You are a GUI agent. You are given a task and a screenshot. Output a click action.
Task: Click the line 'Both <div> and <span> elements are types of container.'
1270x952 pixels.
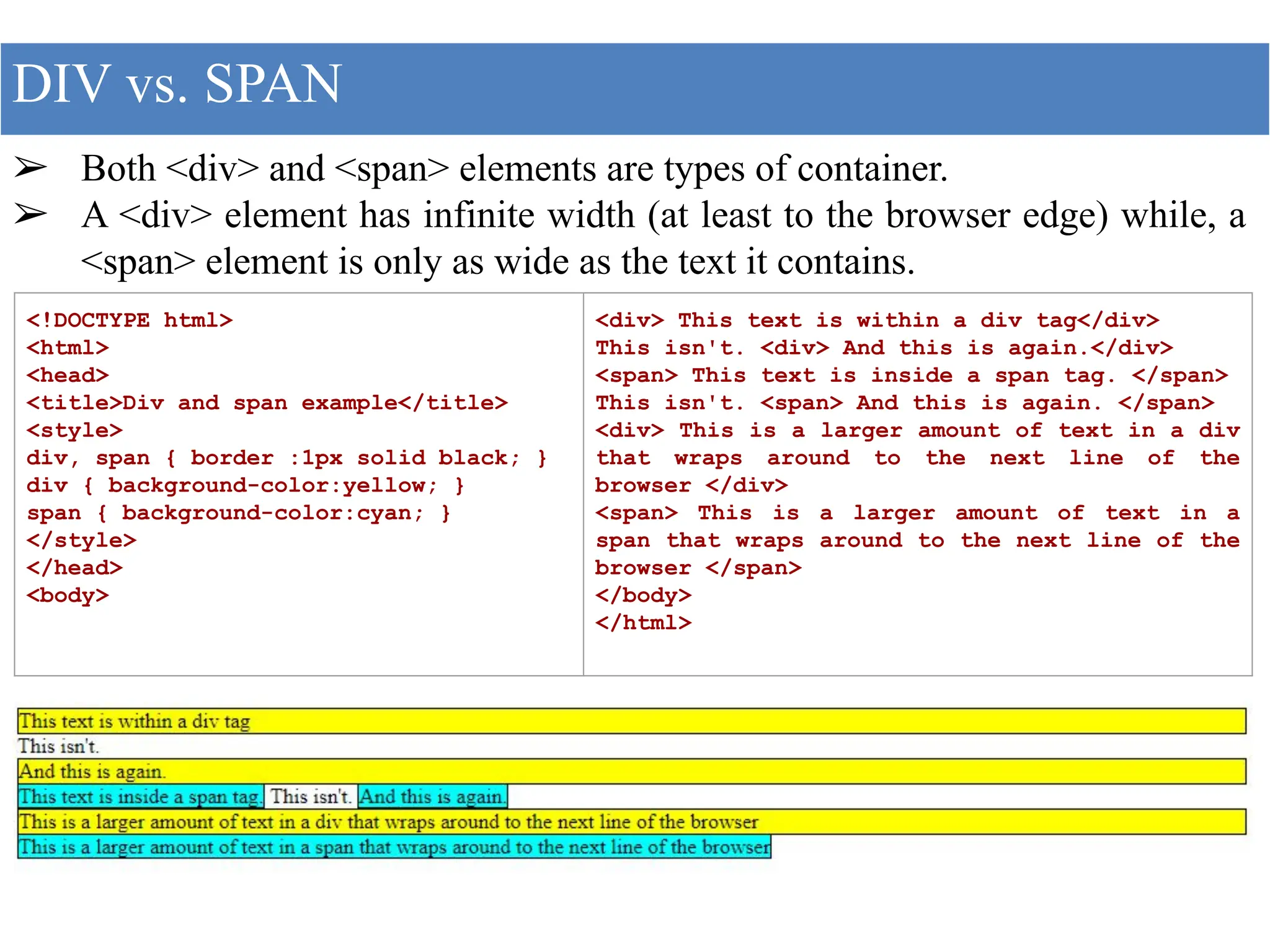click(x=514, y=169)
